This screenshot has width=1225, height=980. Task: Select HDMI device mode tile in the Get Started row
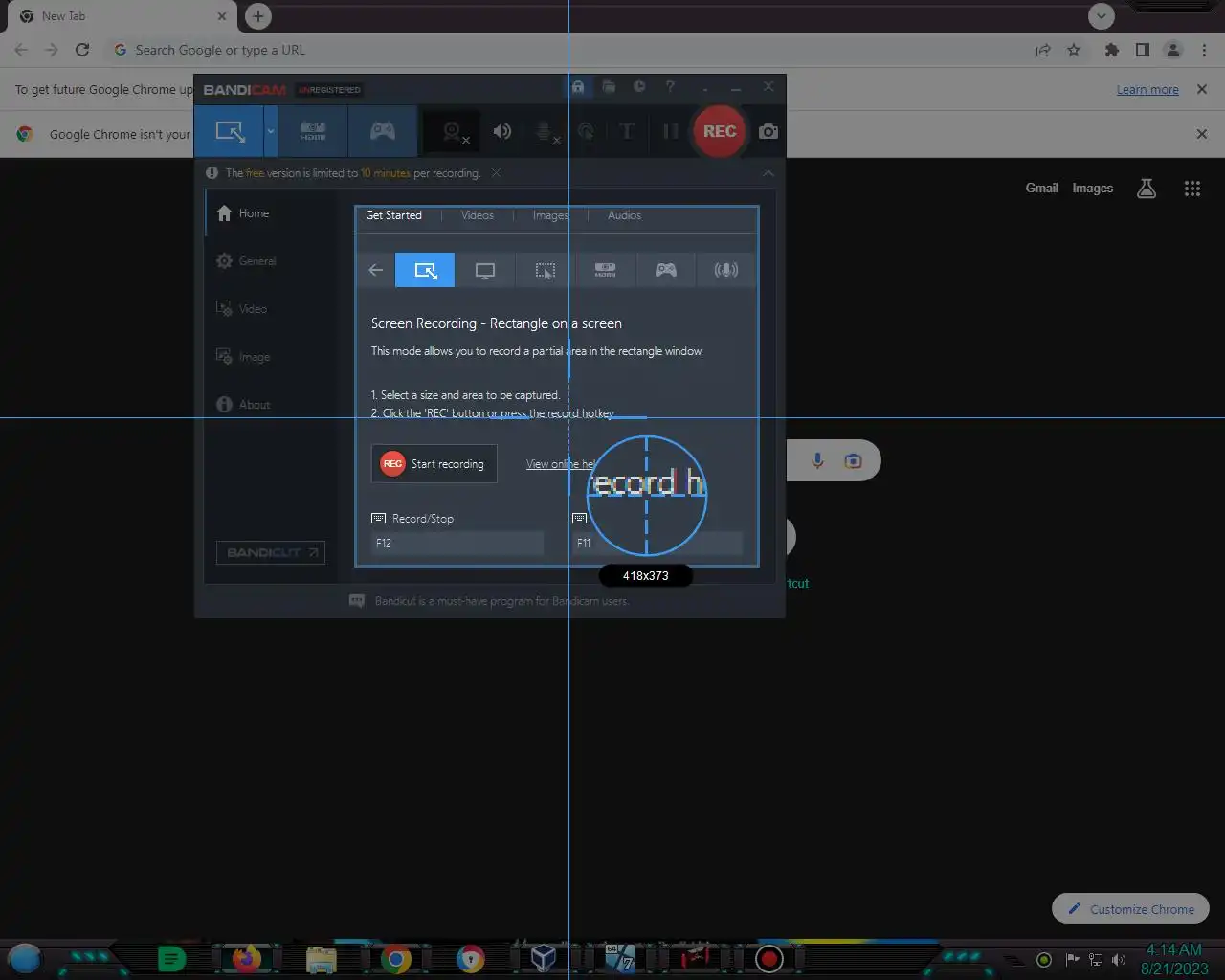(605, 270)
